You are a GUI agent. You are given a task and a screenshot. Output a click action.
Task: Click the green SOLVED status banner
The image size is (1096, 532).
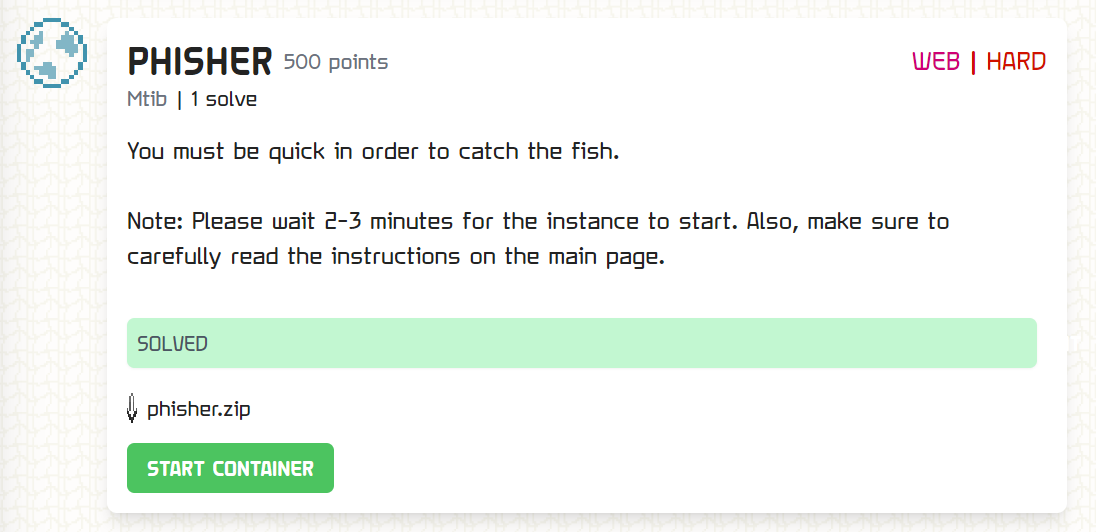(x=581, y=343)
